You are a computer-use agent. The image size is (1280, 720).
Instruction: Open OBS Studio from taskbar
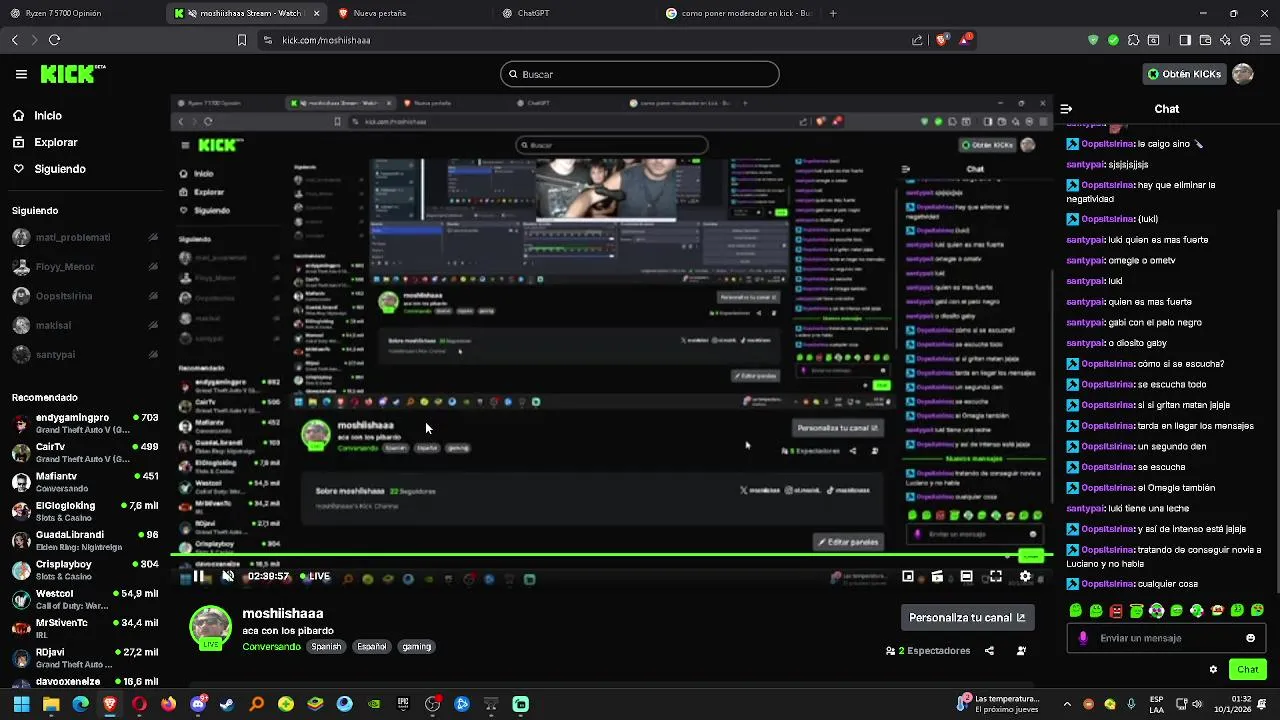(x=432, y=704)
